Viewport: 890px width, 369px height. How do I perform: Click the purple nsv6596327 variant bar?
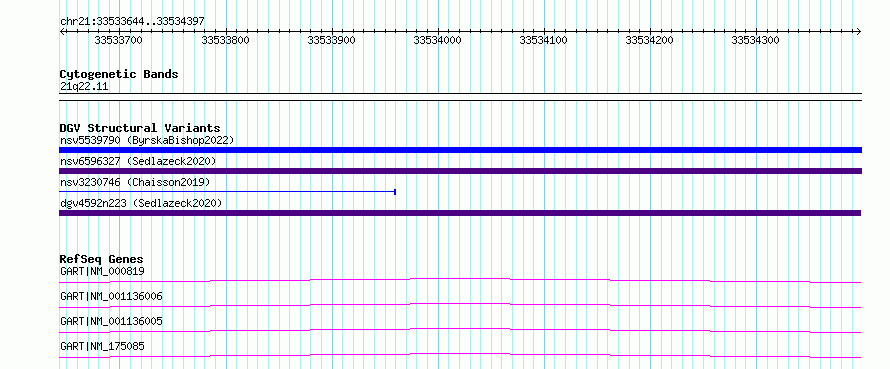tap(460, 171)
